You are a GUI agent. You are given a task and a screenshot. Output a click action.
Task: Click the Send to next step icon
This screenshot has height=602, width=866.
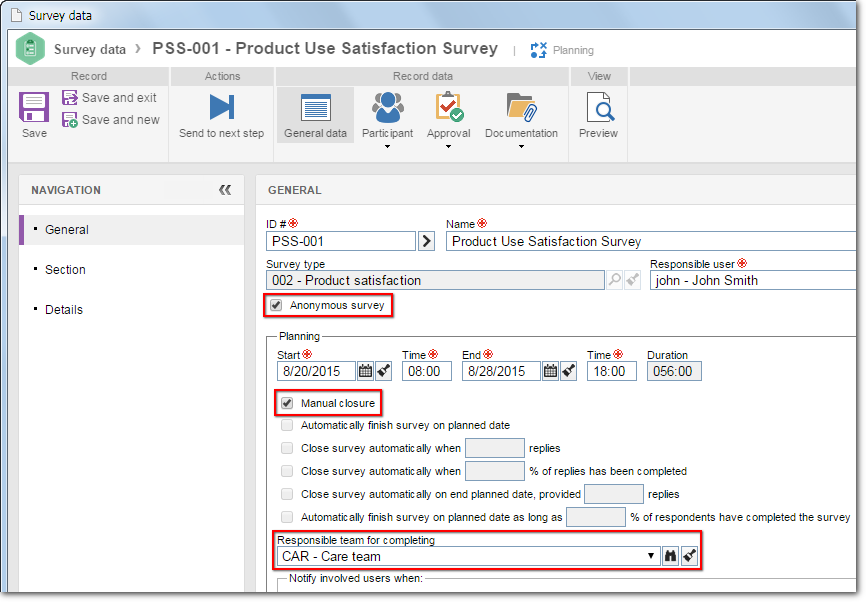[x=221, y=107]
